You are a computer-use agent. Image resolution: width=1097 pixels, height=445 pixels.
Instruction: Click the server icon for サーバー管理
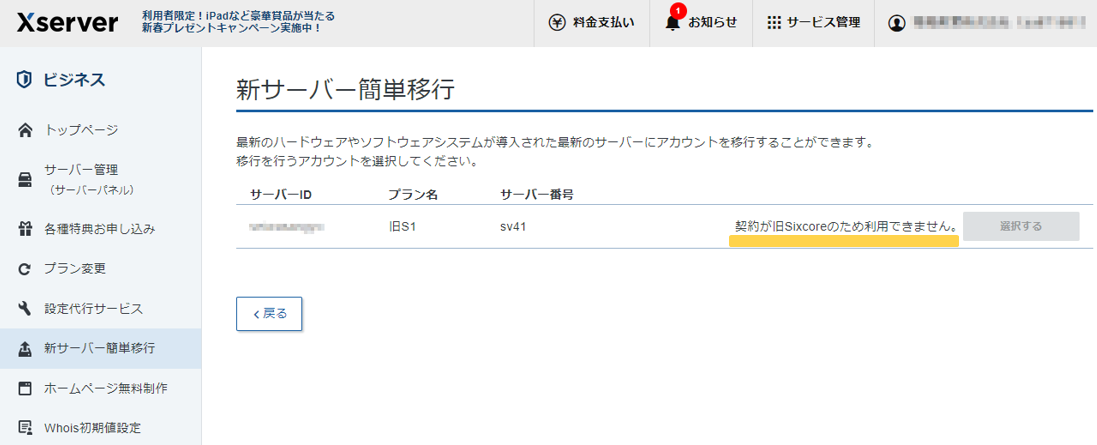tap(25, 180)
